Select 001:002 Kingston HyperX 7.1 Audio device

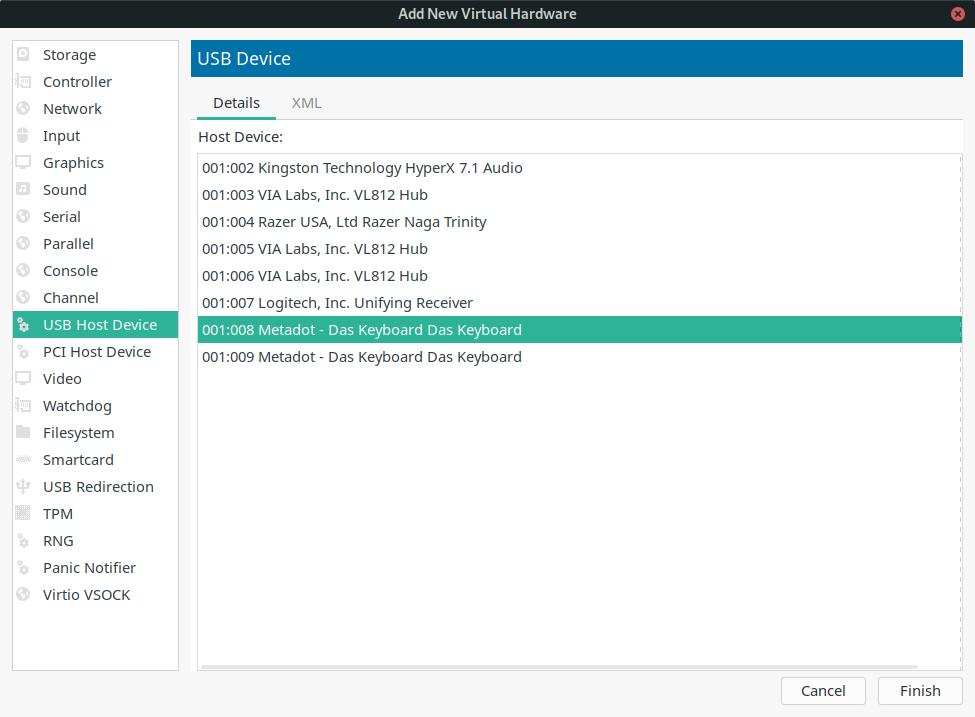580,168
